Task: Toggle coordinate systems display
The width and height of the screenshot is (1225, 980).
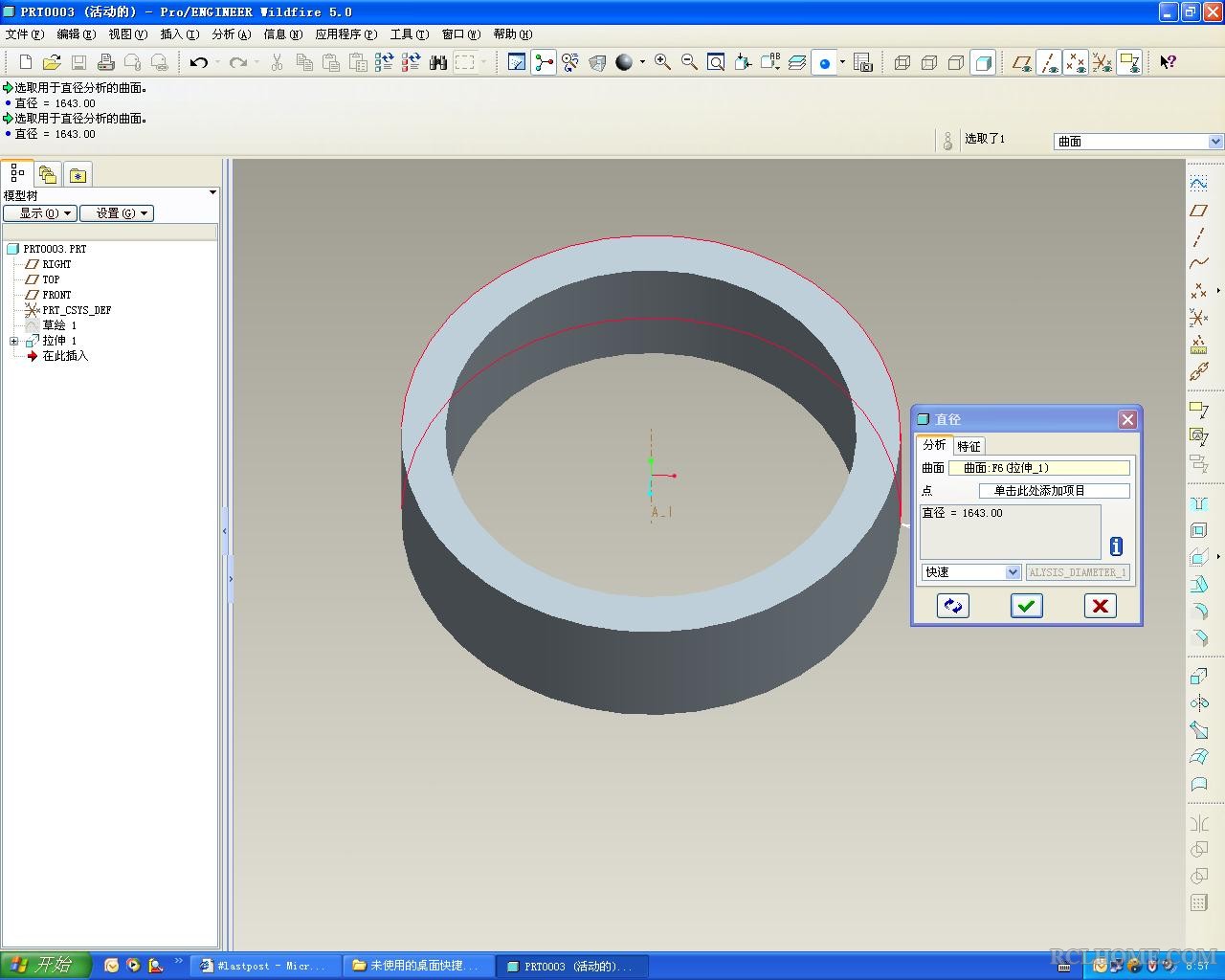Action: 1102,62
